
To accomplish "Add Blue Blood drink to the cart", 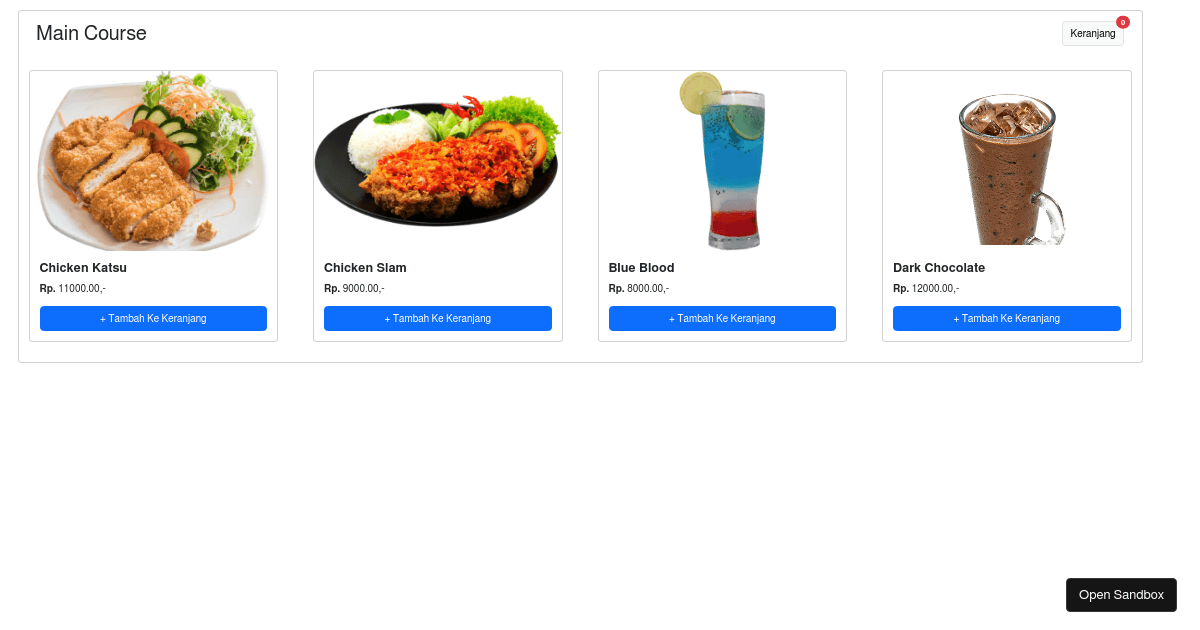I will point(722,318).
